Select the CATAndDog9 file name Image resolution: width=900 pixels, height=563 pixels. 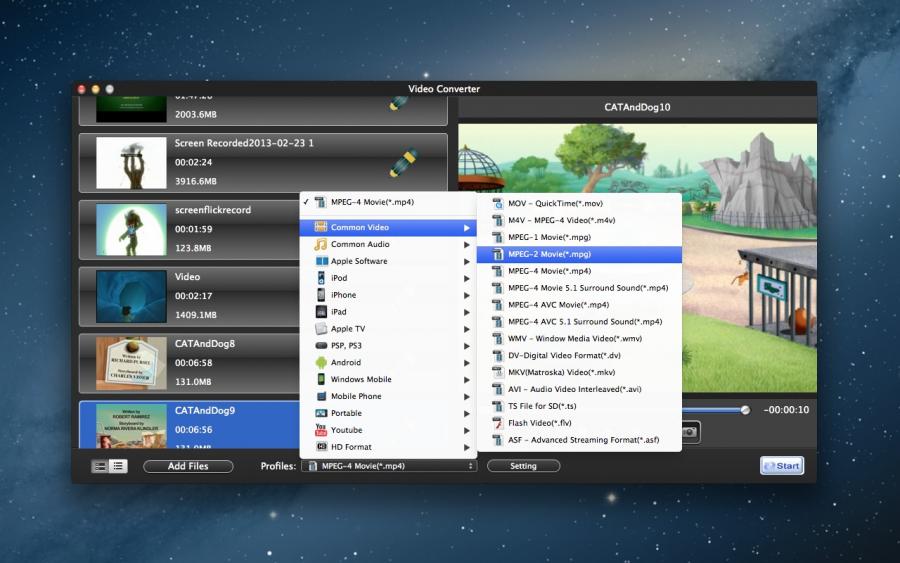click(x=205, y=410)
